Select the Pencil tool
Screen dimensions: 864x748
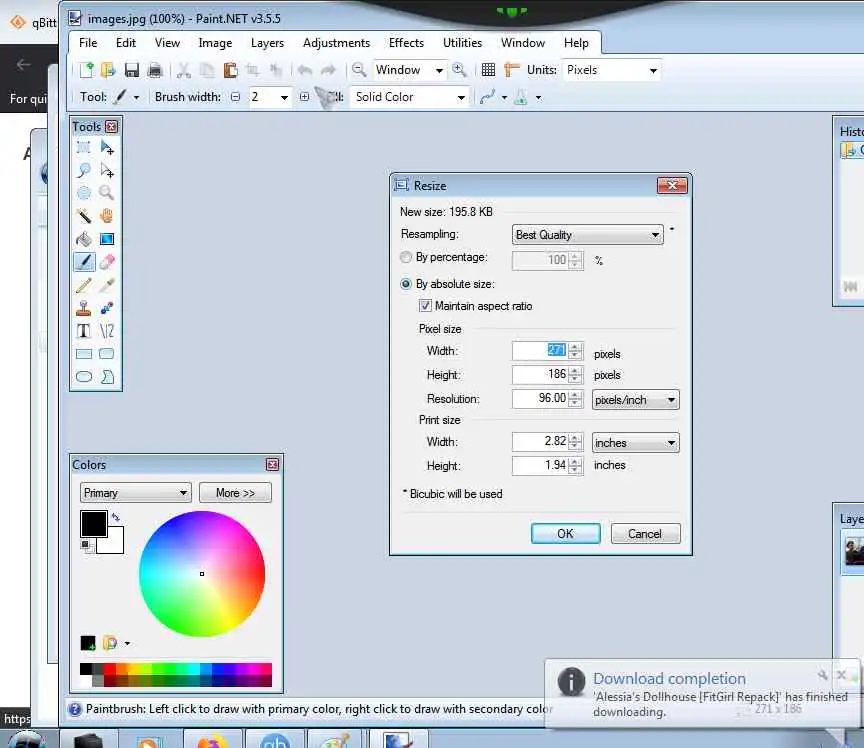coord(83,285)
